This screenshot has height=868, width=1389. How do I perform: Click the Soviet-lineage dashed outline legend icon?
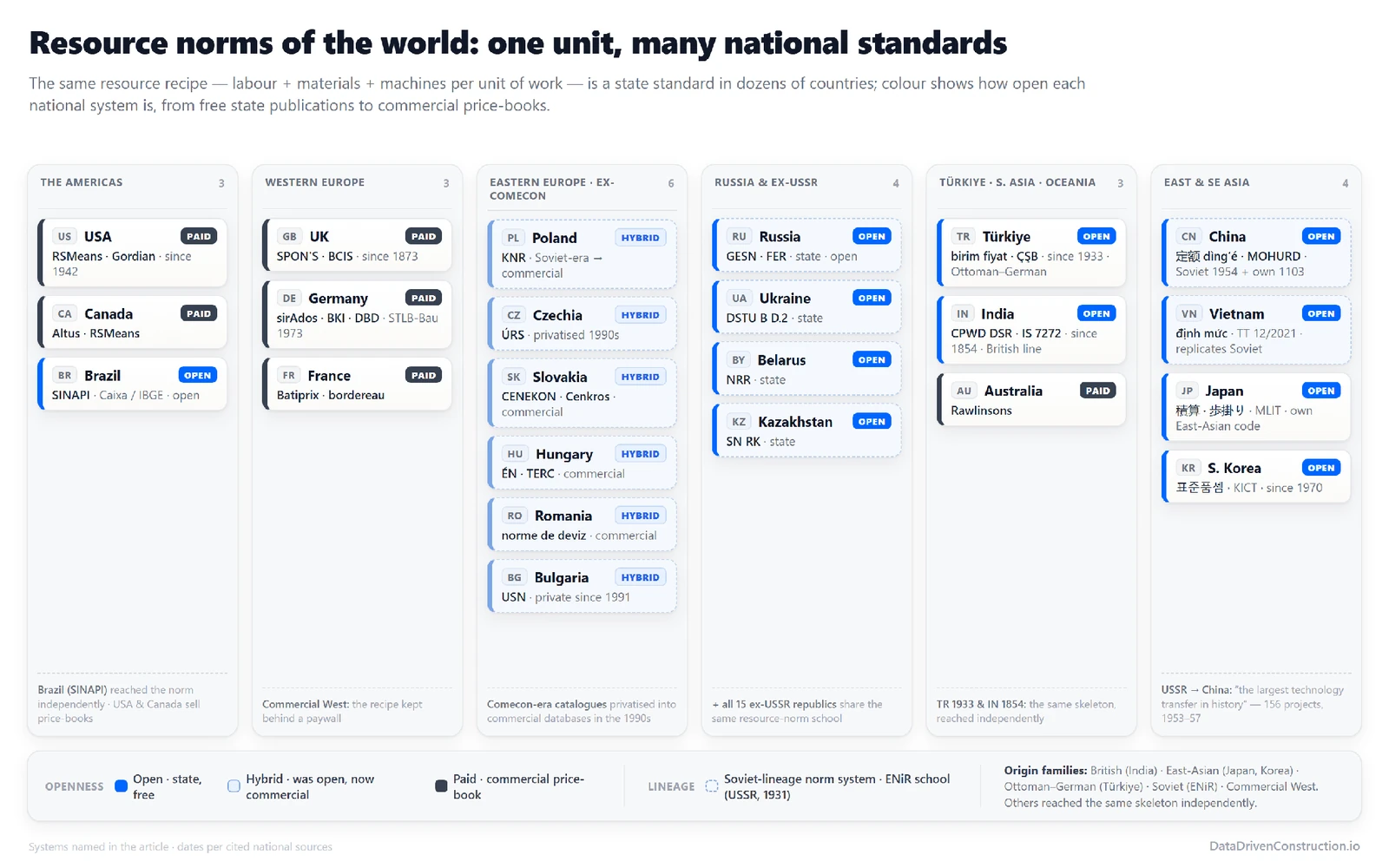[x=711, y=786]
